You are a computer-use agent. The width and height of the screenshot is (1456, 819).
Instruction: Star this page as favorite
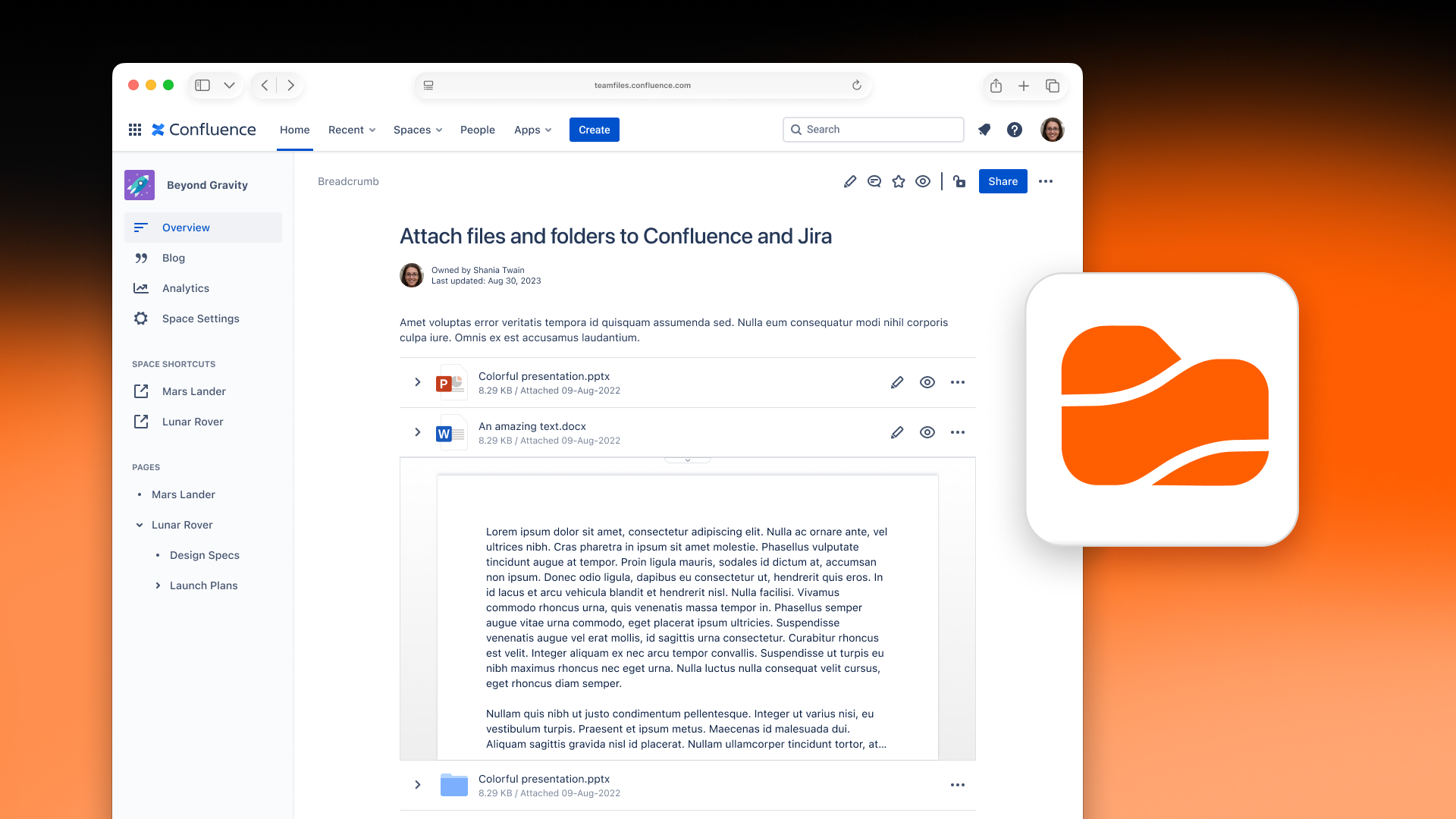[899, 181]
